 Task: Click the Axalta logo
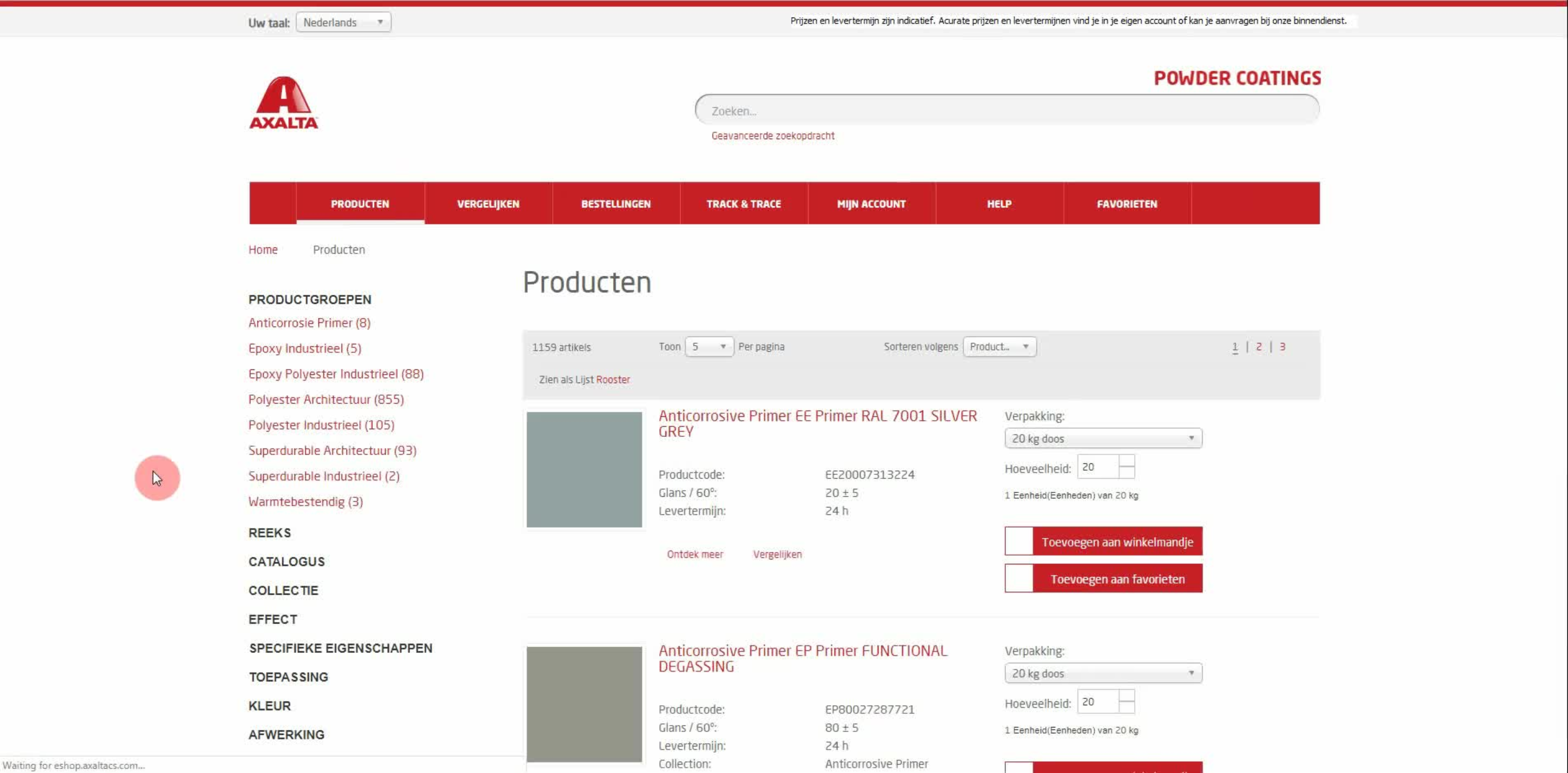pos(284,102)
